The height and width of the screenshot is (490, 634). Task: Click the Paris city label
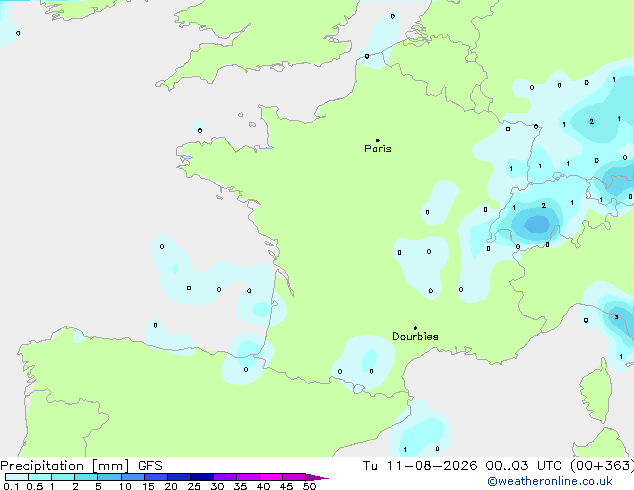(x=378, y=149)
